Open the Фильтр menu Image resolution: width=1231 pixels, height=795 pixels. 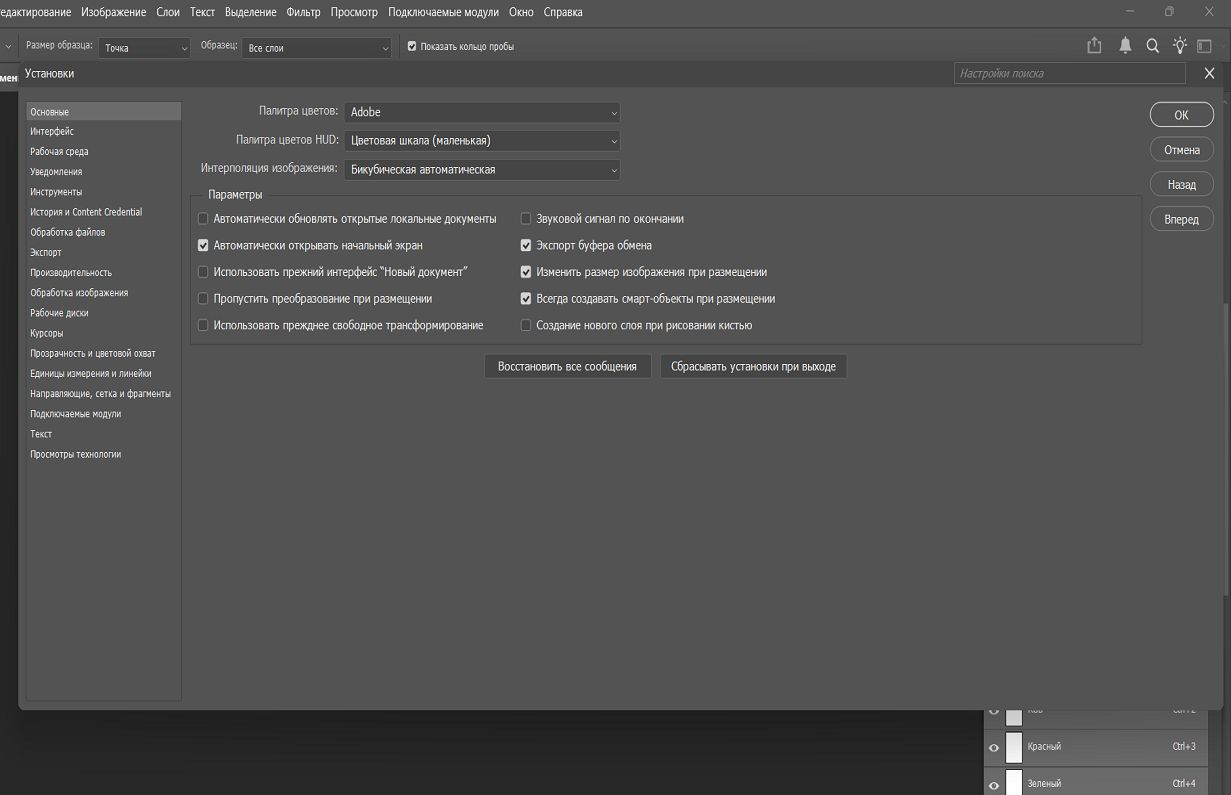pyautogui.click(x=304, y=12)
